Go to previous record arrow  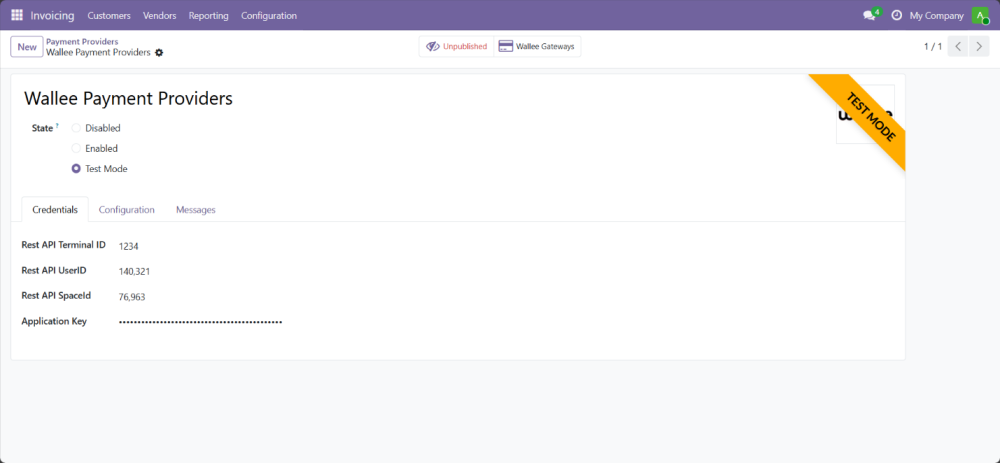[957, 47]
